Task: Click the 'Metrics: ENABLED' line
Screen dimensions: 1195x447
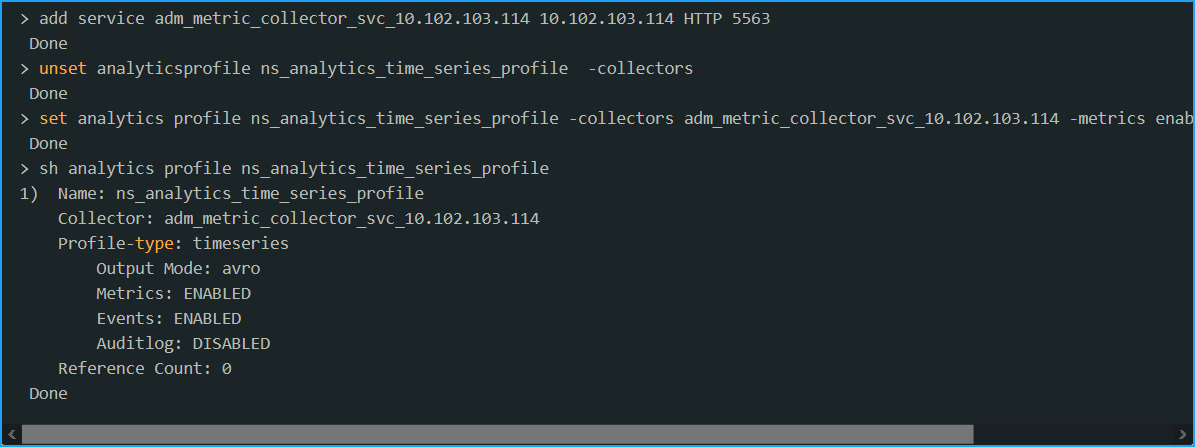Action: [x=173, y=293]
